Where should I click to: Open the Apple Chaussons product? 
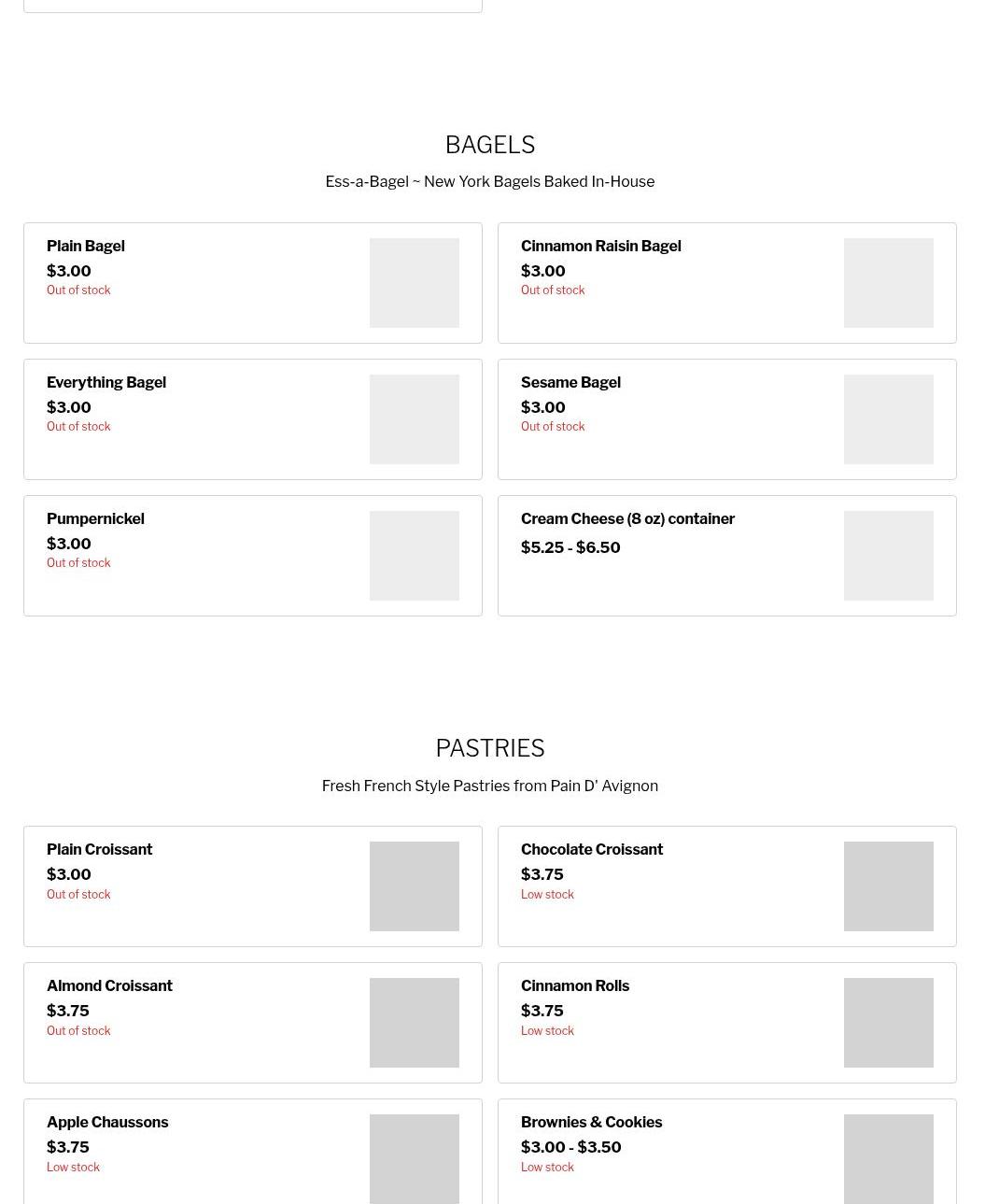point(107,1123)
